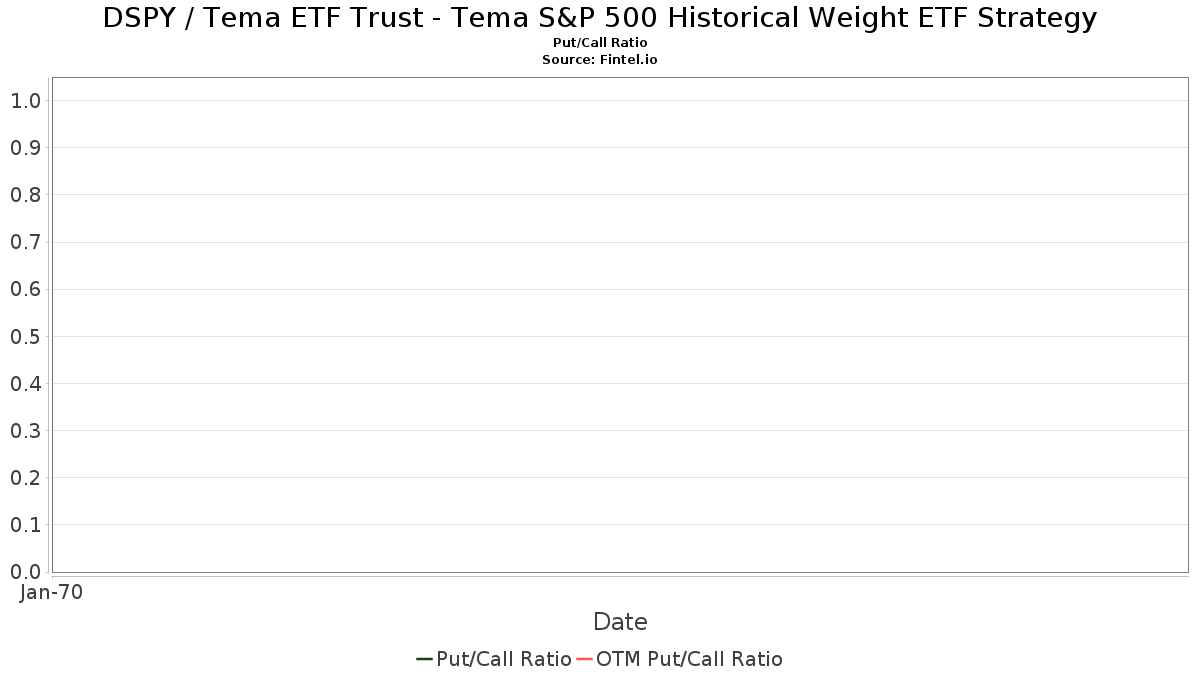Image resolution: width=1200 pixels, height=675 pixels.
Task: Click the 0.5 y-axis label
Action: coord(25,336)
